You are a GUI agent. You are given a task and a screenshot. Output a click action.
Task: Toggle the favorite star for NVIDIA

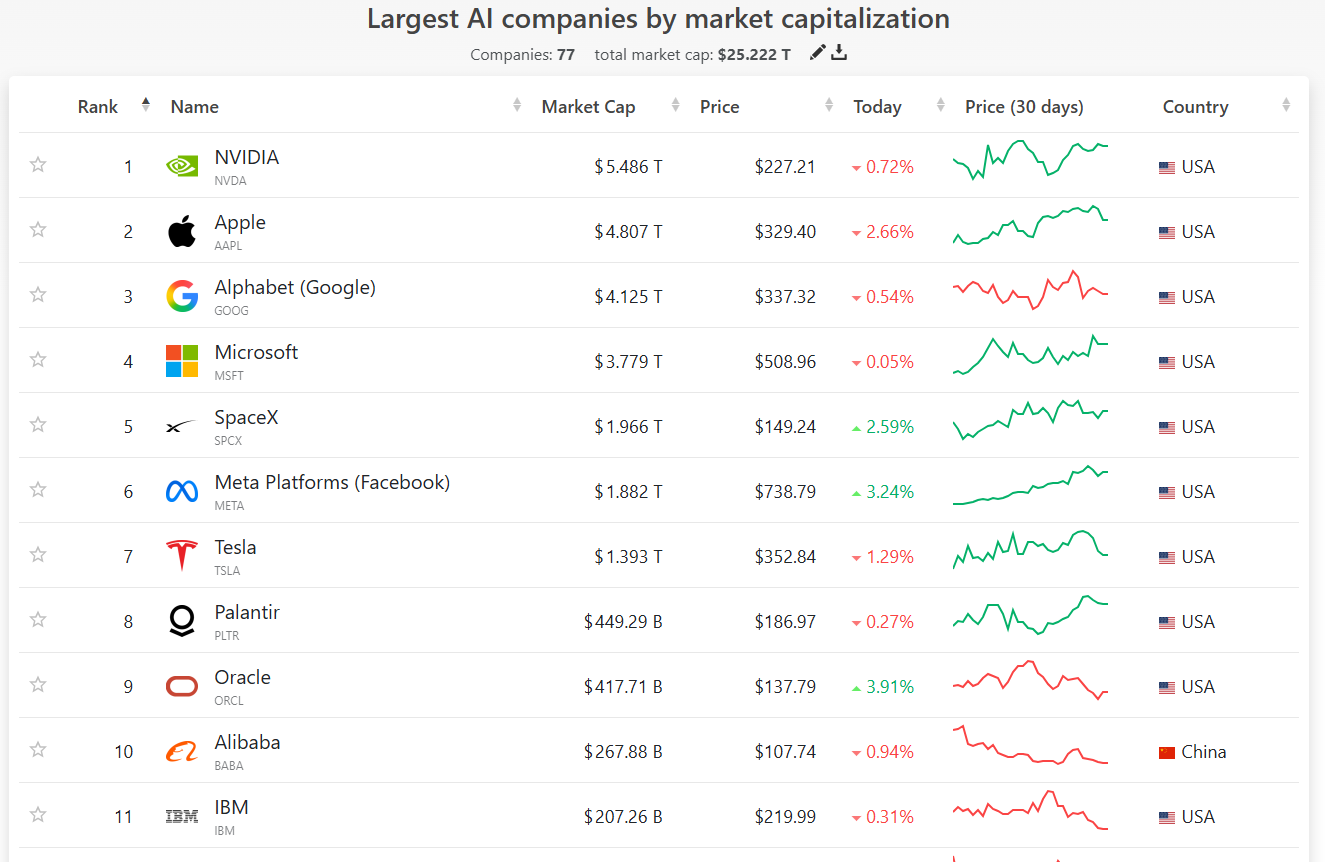tap(38, 165)
